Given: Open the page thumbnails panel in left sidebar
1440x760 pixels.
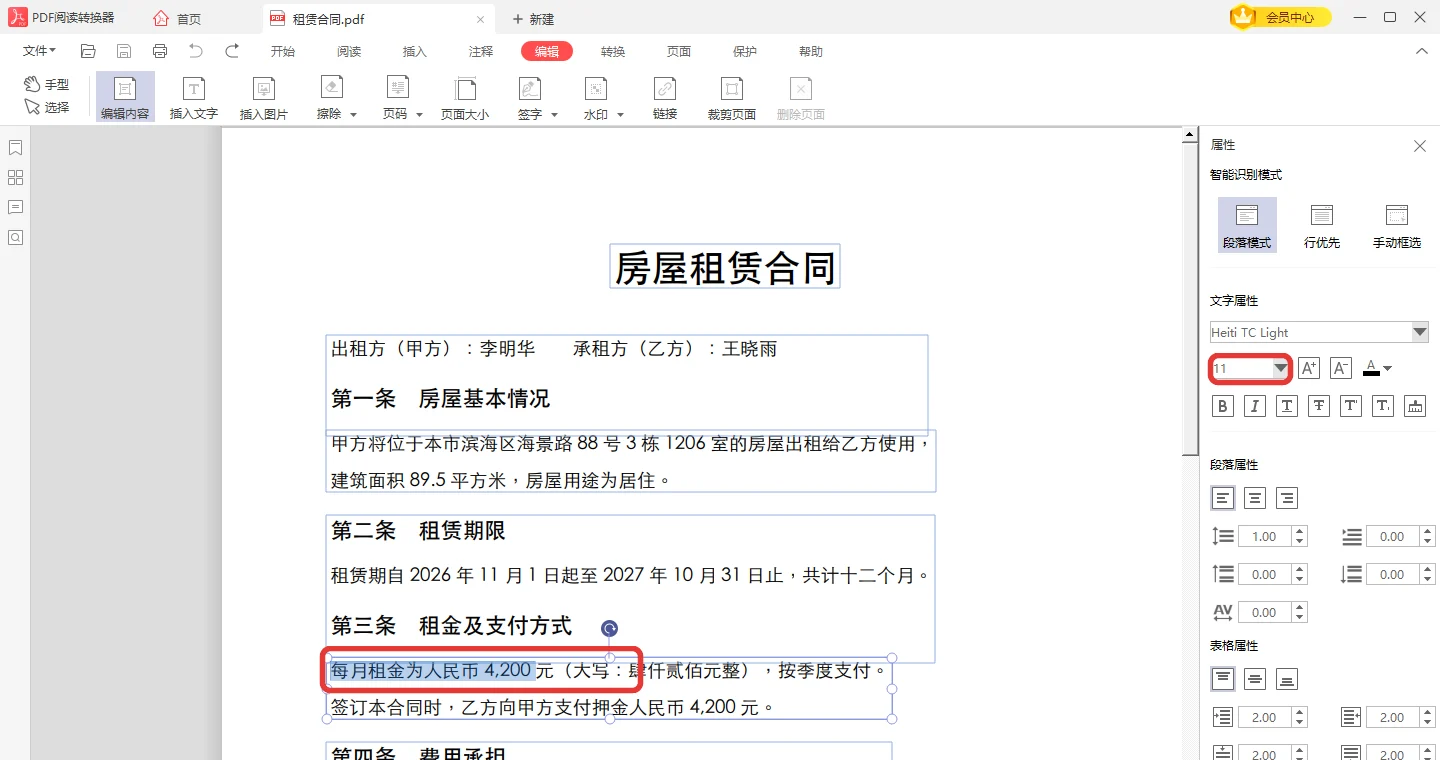Looking at the screenshot, I should pyautogui.click(x=15, y=178).
